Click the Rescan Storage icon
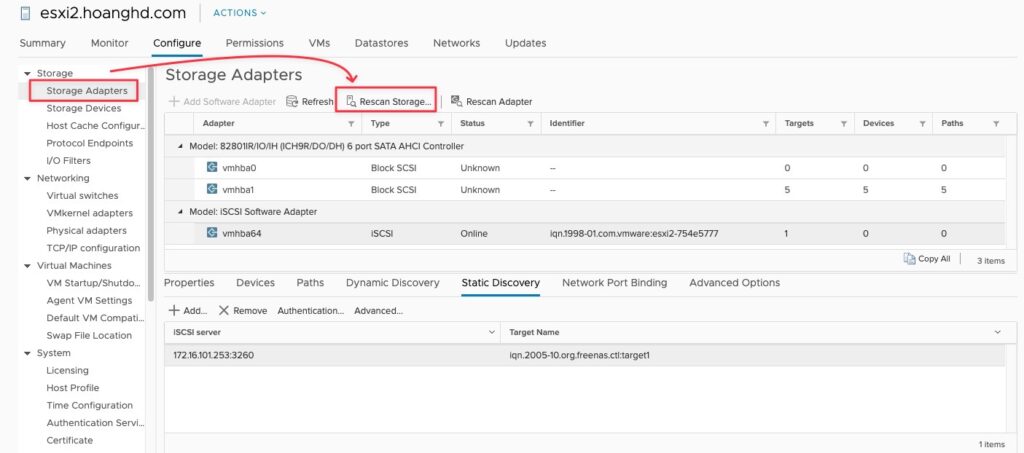 [351, 102]
